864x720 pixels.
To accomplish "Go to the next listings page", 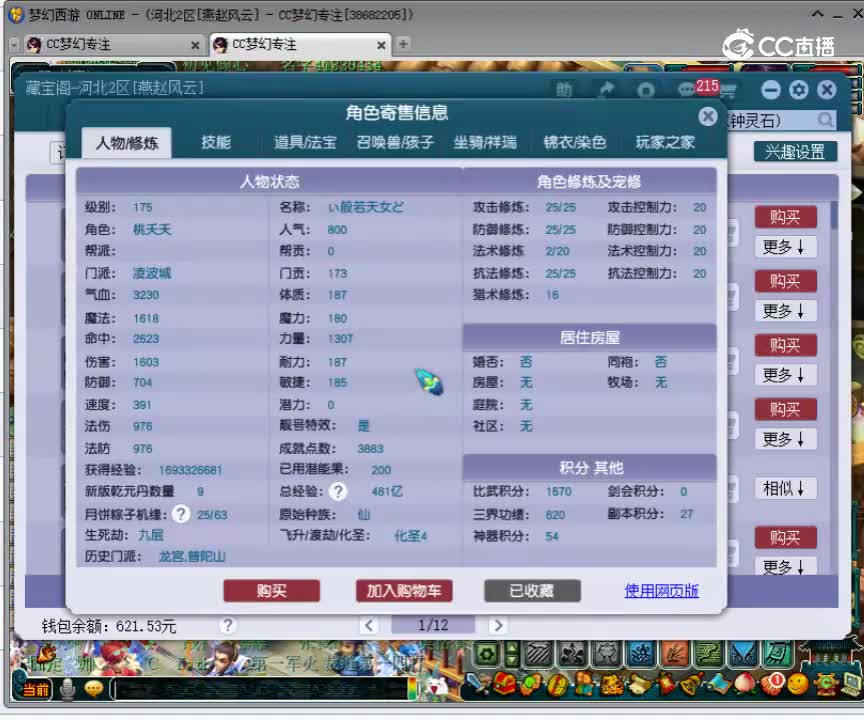I will tap(498, 625).
